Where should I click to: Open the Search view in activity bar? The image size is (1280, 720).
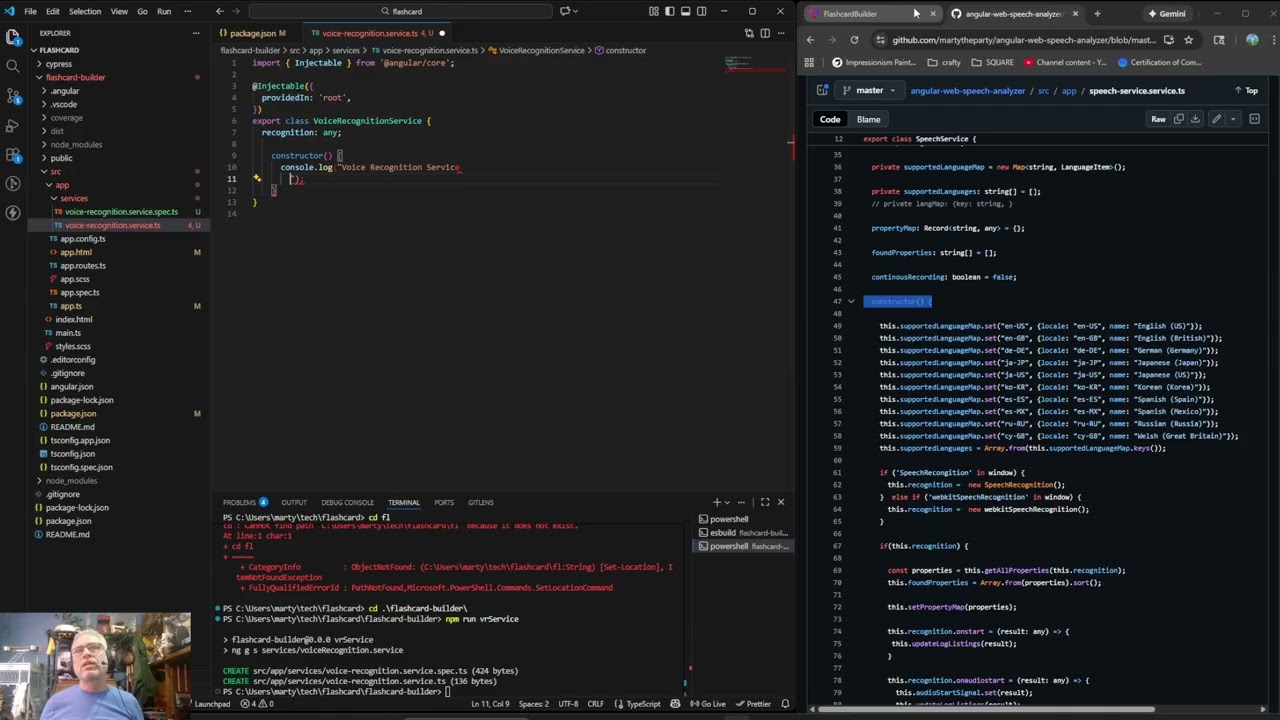click(13, 67)
